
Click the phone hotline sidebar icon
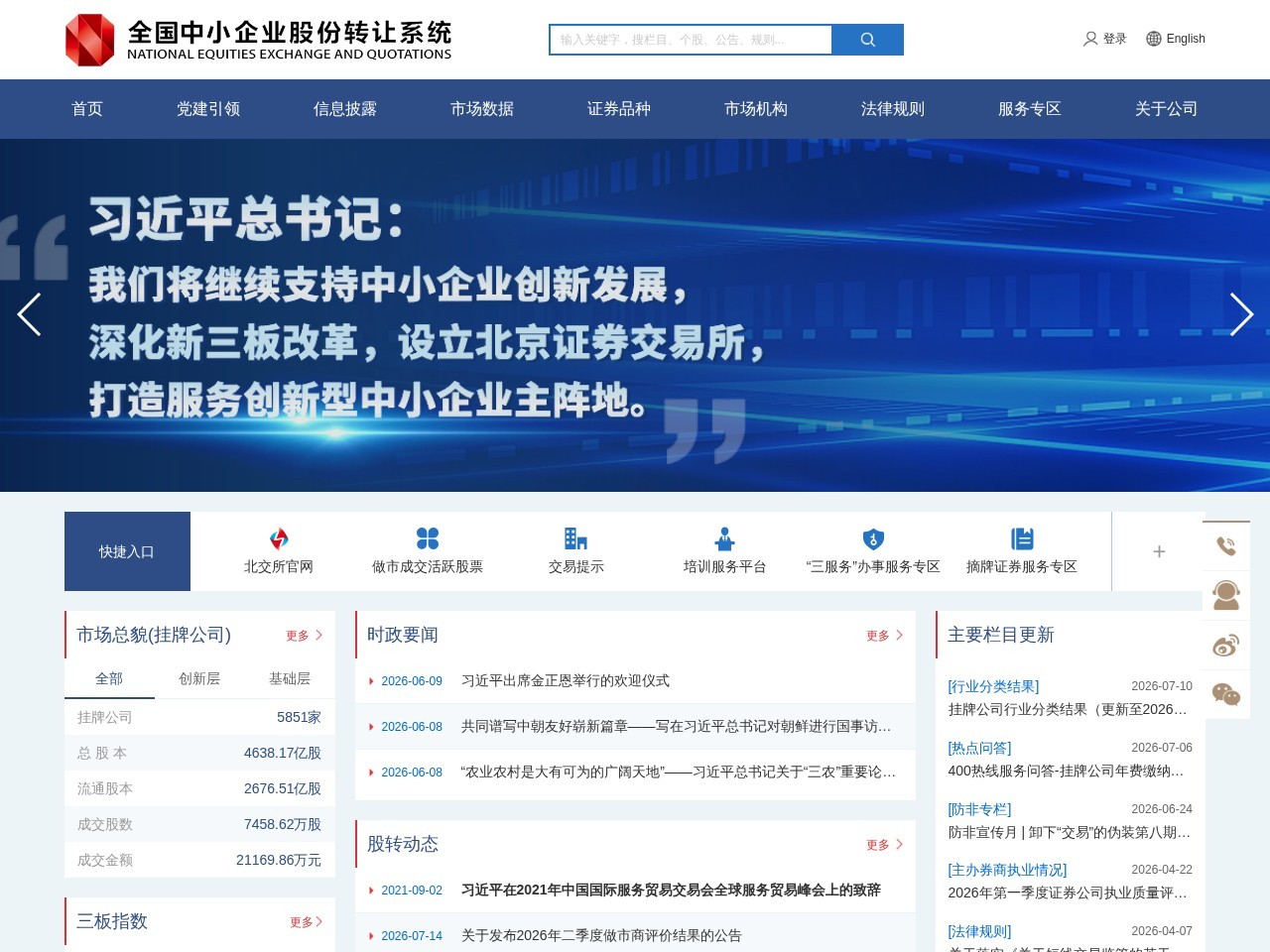[1226, 545]
